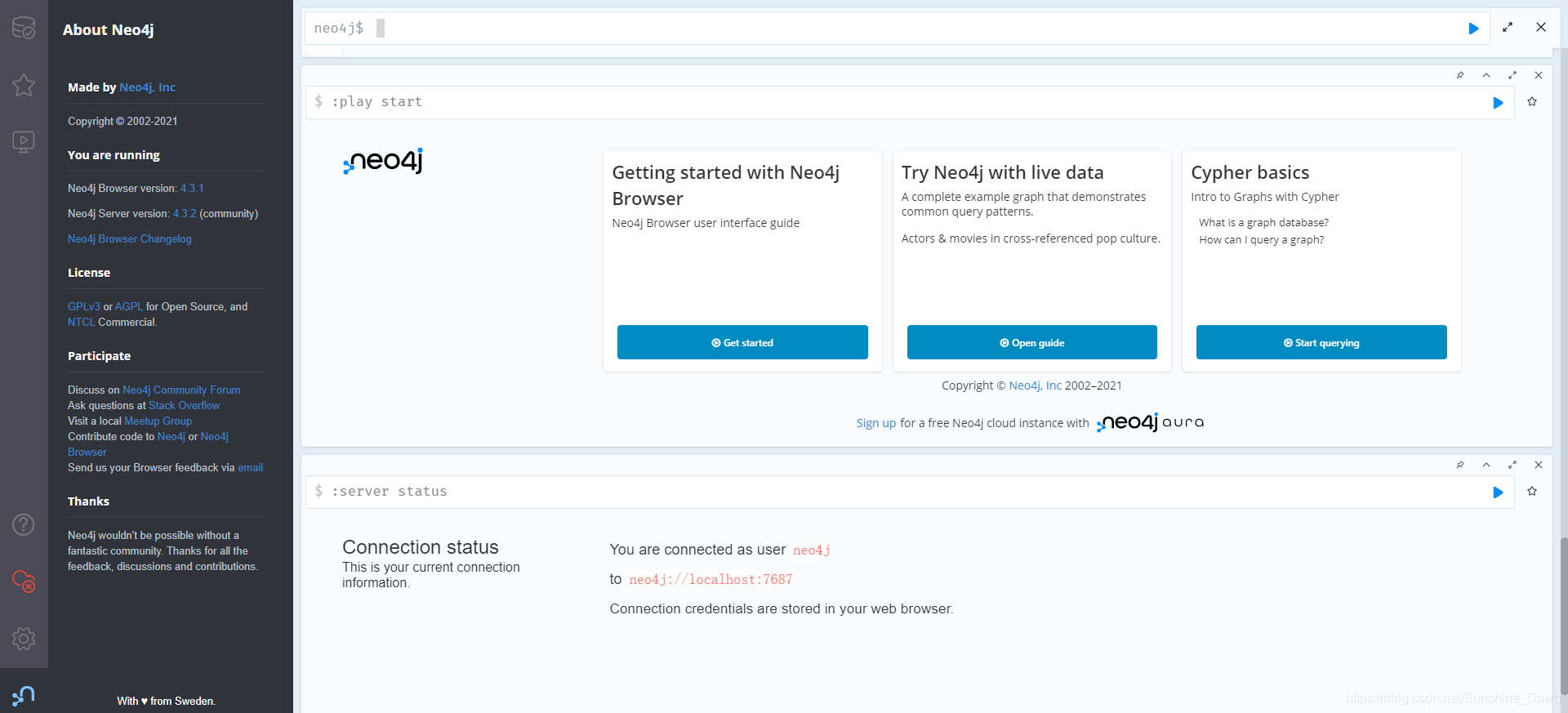Open the Browser version 4.3.1 link
Screen dimensions: 1568x713
[x=192, y=189]
